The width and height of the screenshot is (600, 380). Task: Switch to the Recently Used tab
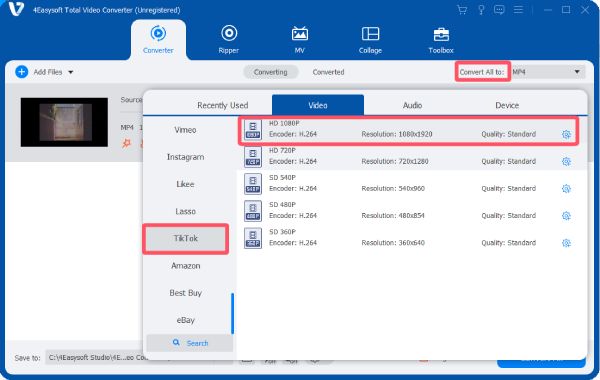pos(223,105)
